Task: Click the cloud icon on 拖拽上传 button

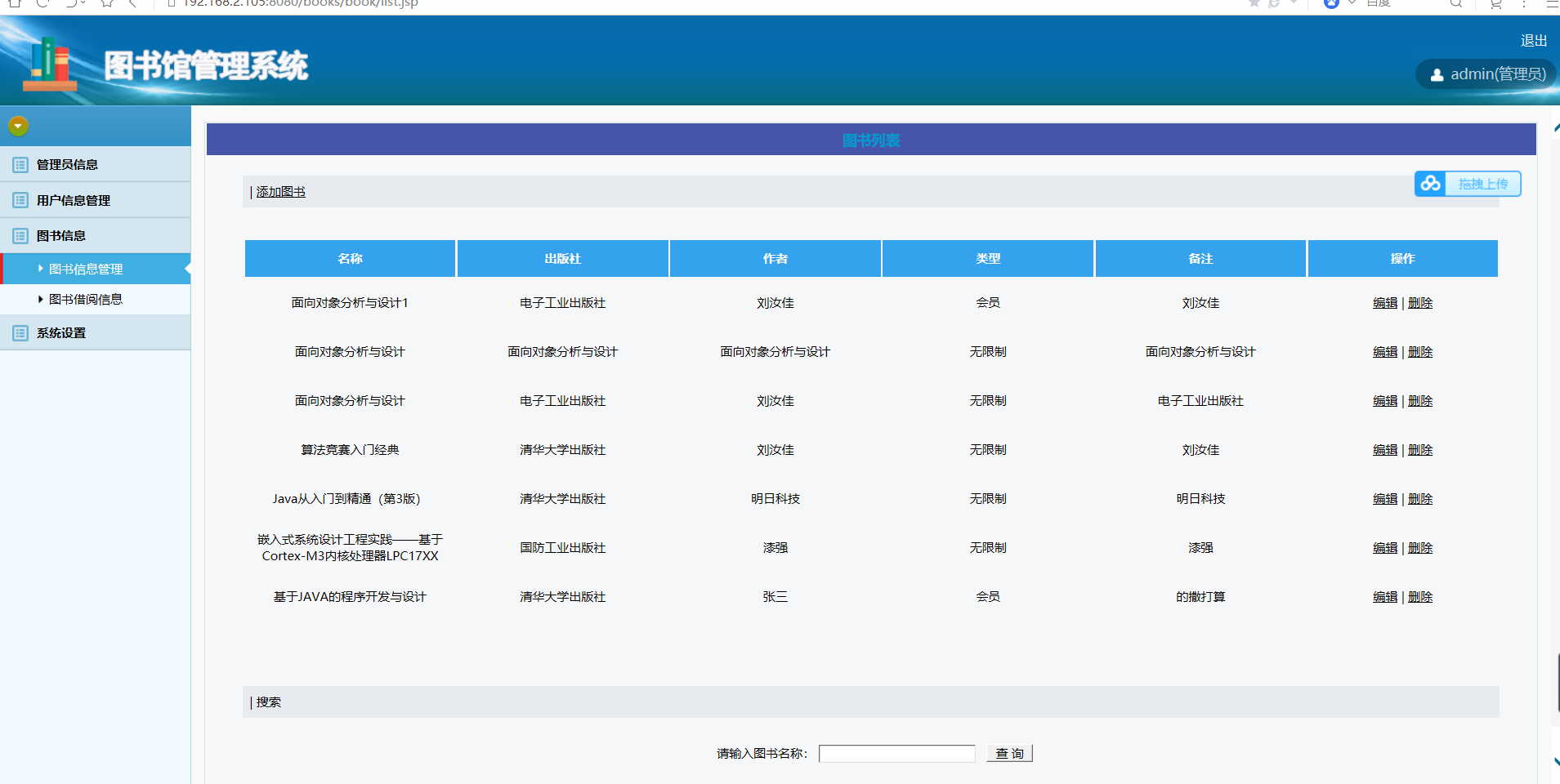Action: click(x=1430, y=184)
